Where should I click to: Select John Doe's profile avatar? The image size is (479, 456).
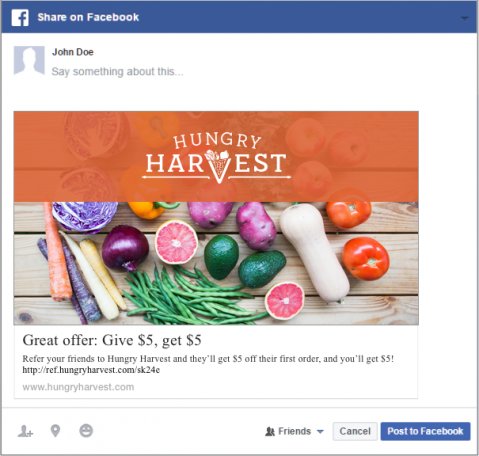pos(29,60)
